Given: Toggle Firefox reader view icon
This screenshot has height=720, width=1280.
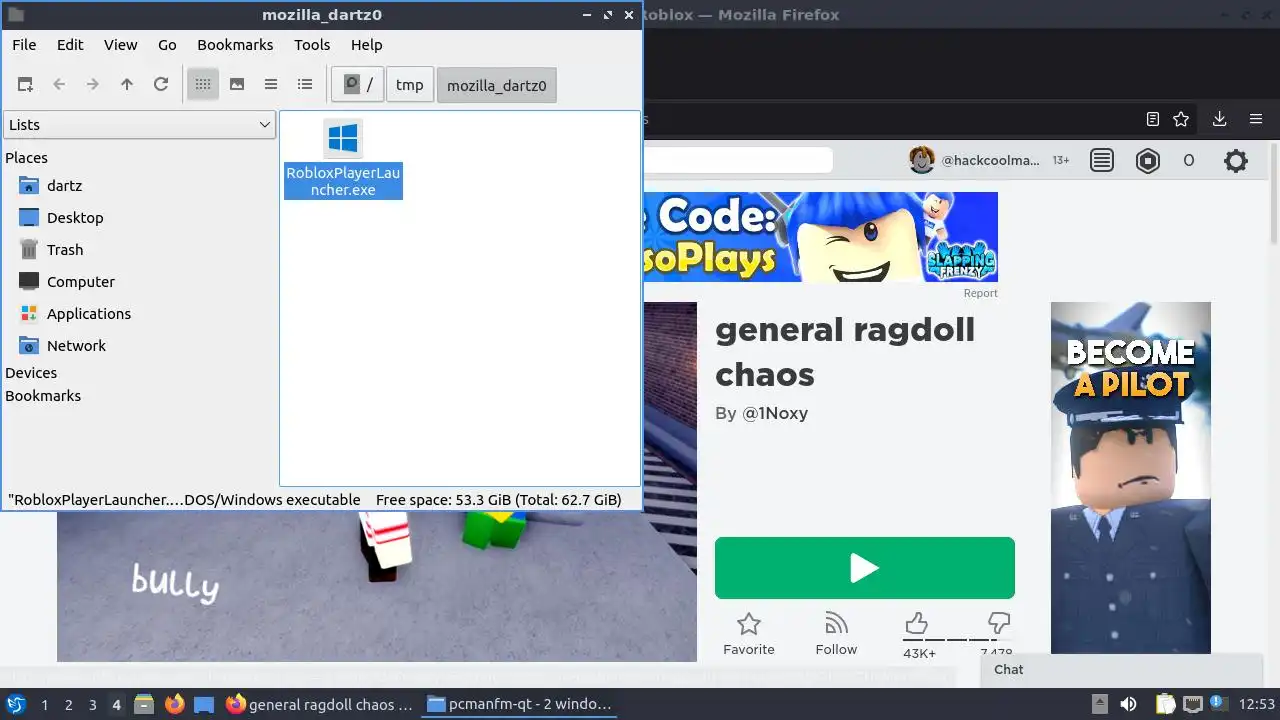Looking at the screenshot, I should (1153, 119).
